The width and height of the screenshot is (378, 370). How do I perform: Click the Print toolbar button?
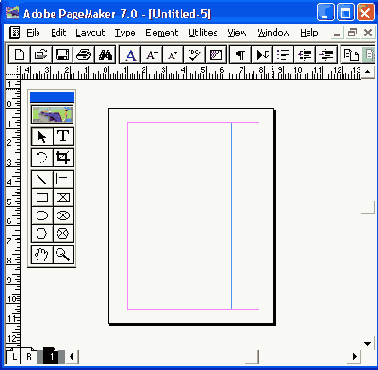(x=83, y=55)
